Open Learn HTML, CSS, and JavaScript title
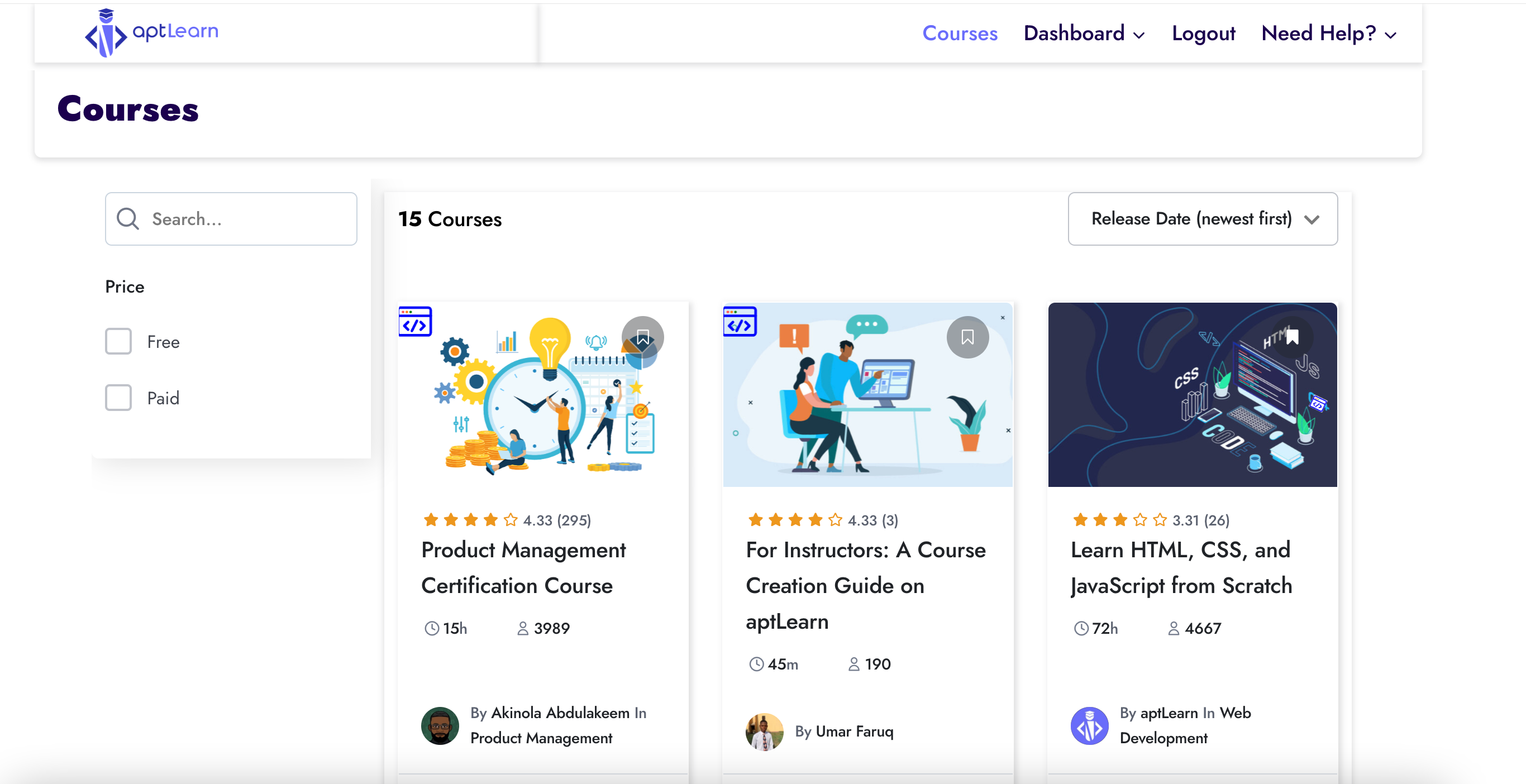 coord(1181,567)
